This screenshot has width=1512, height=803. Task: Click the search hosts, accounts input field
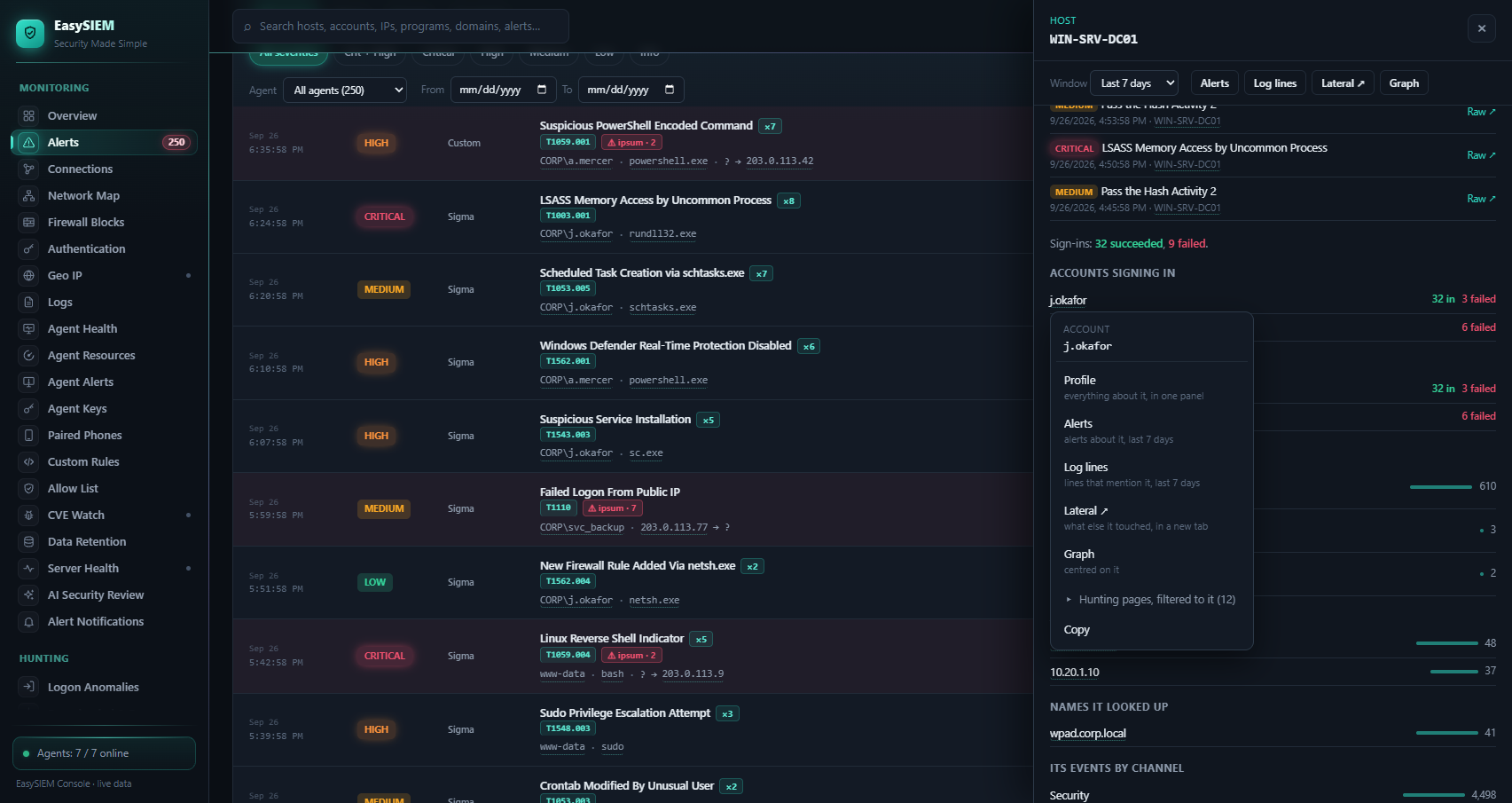pos(401,27)
